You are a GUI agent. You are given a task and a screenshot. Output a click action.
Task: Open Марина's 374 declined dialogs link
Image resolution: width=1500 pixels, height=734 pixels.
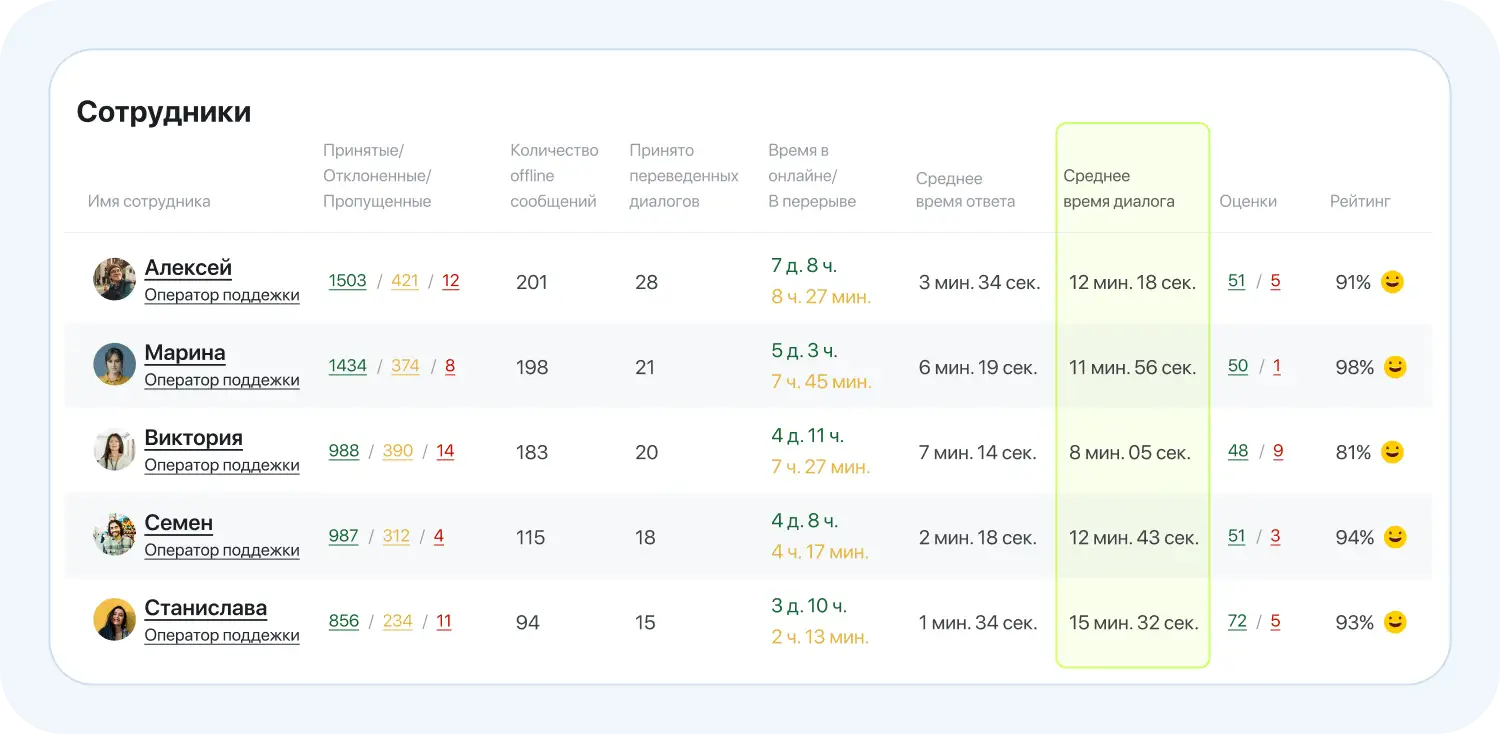coord(405,366)
